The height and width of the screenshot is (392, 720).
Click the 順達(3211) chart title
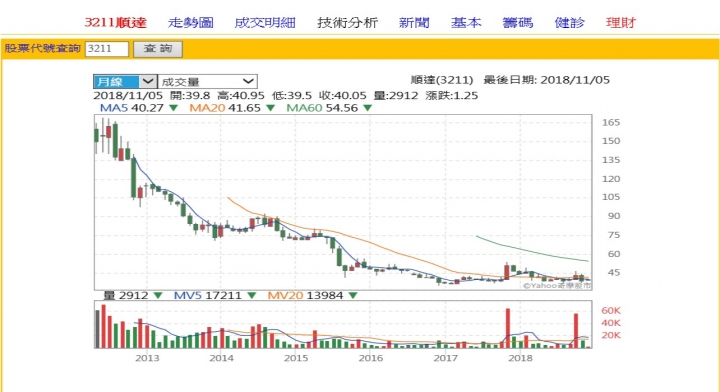pos(442,80)
